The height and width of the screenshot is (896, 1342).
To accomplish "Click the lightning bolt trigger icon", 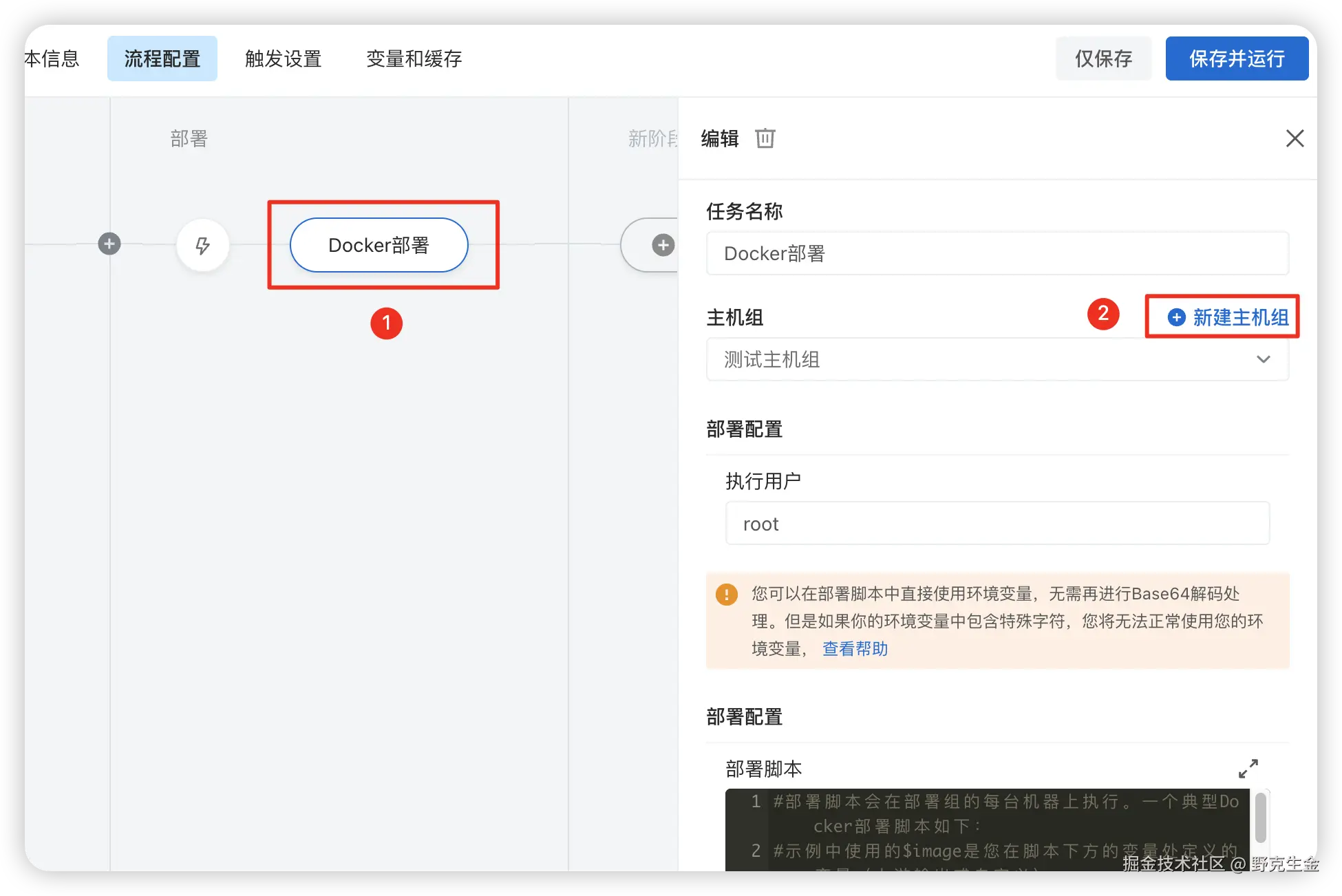I will tap(202, 245).
